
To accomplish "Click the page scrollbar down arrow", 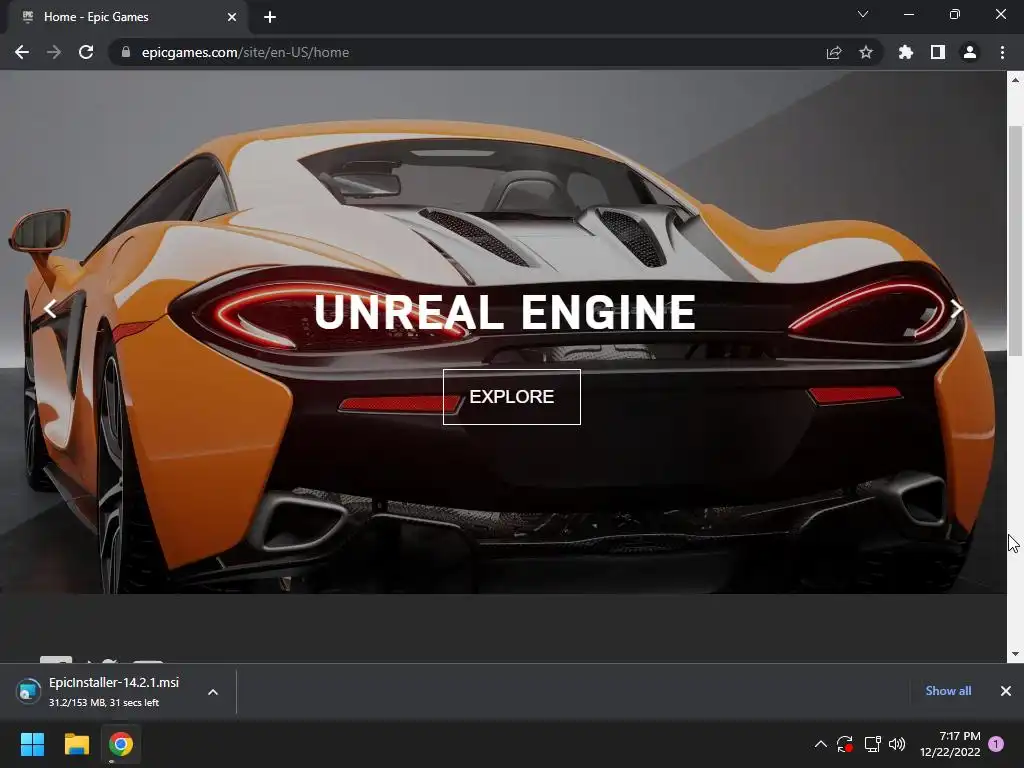I will coord(1015,654).
